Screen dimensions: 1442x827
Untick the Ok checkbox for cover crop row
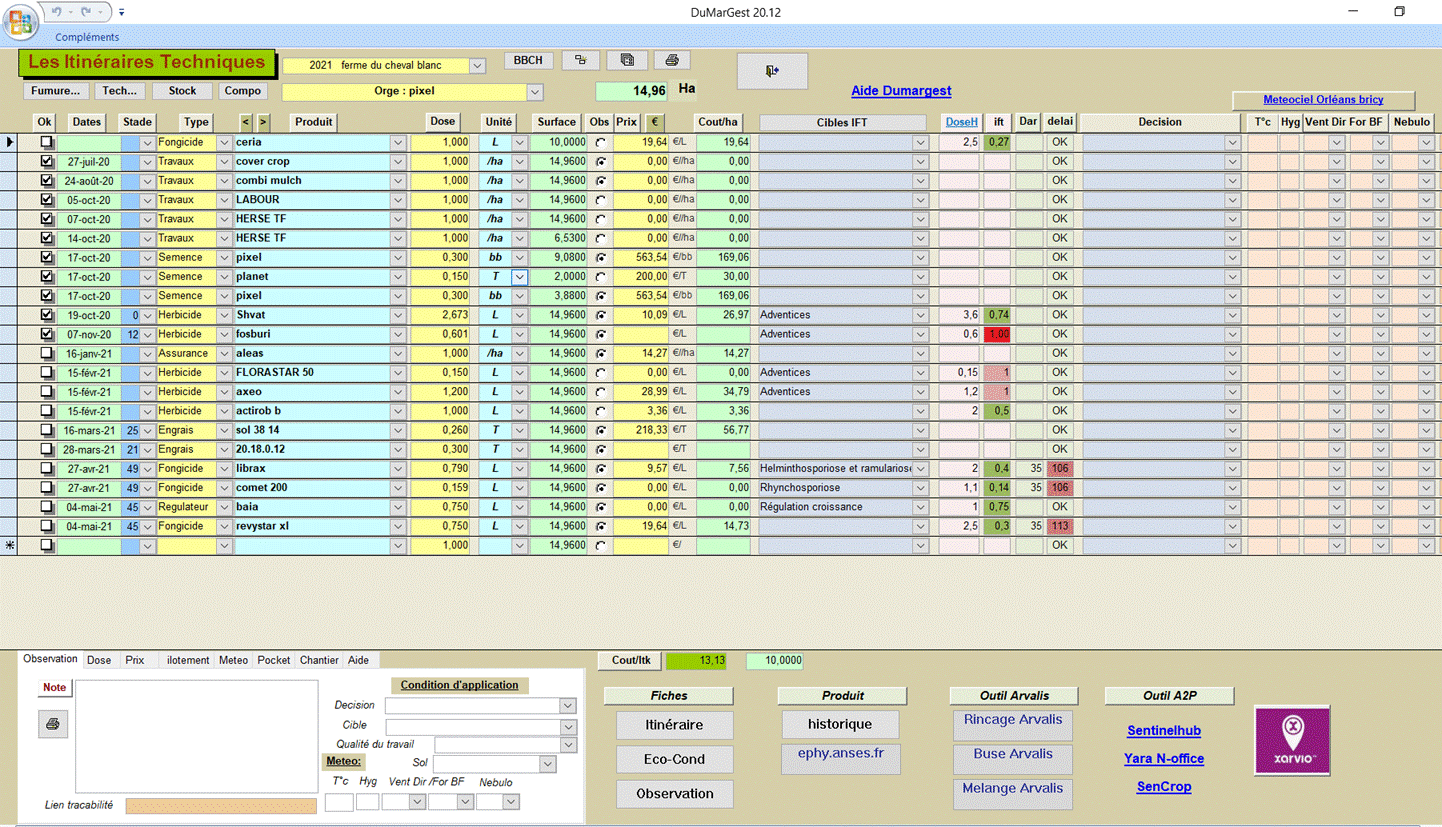pos(46,162)
